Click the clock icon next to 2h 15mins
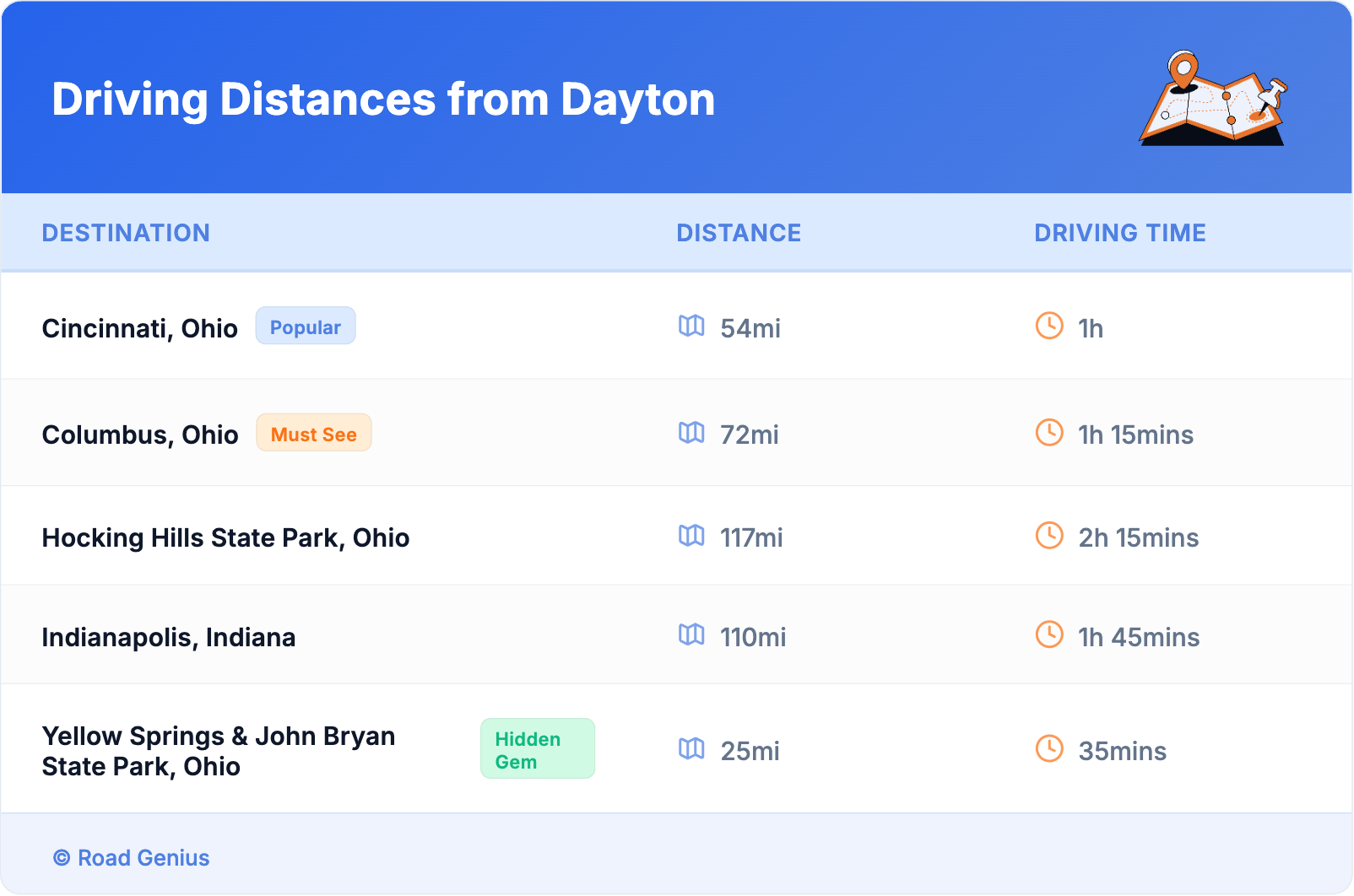 [1049, 536]
